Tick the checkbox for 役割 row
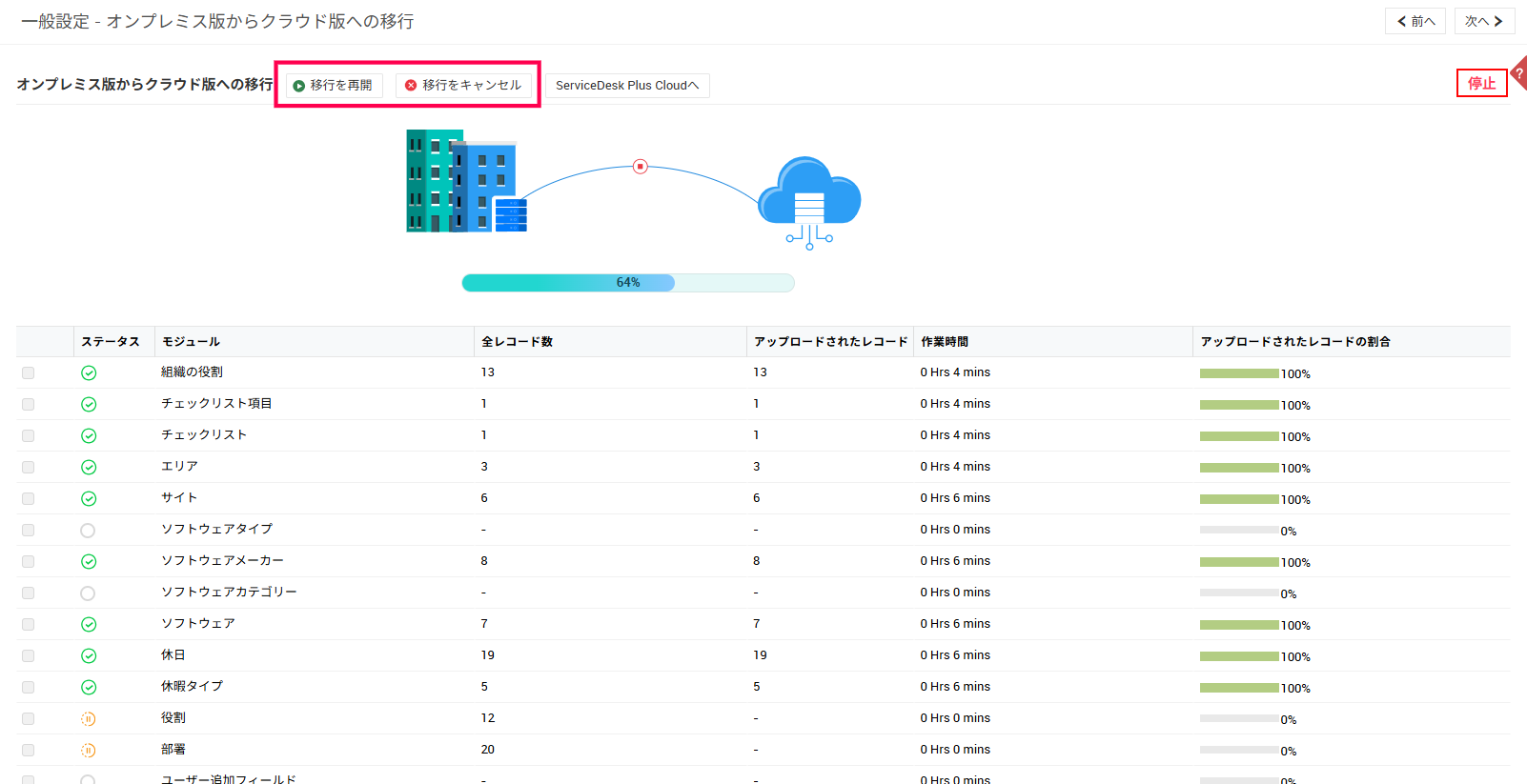The height and width of the screenshot is (784, 1527). click(28, 719)
